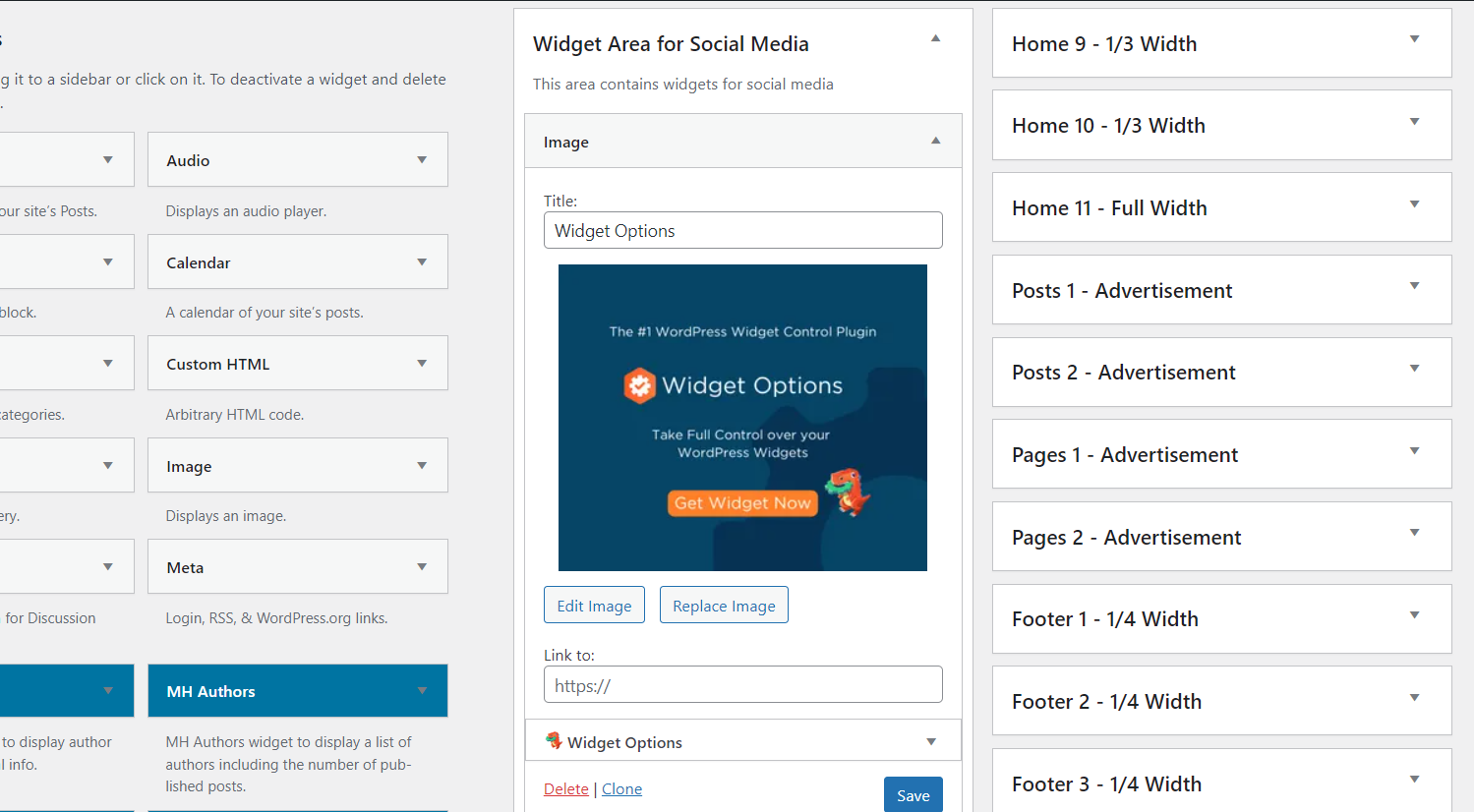The height and width of the screenshot is (812, 1474).
Task: Select the Audio widget title
Action: pos(188,160)
